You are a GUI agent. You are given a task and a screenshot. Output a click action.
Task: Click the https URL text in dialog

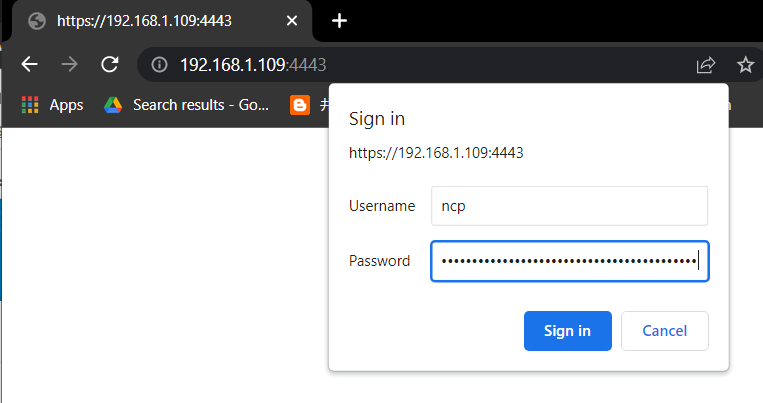[436, 153]
